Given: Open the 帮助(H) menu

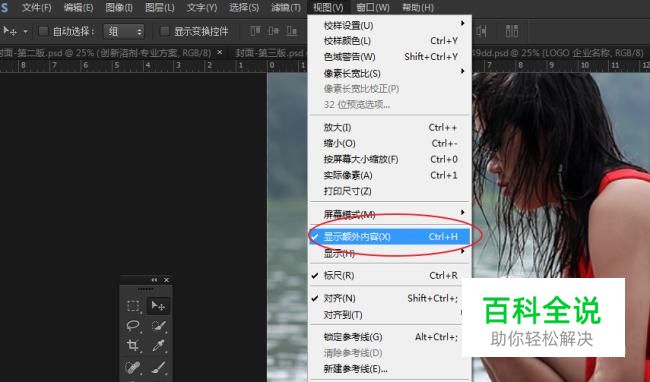Looking at the screenshot, I should 418,7.
